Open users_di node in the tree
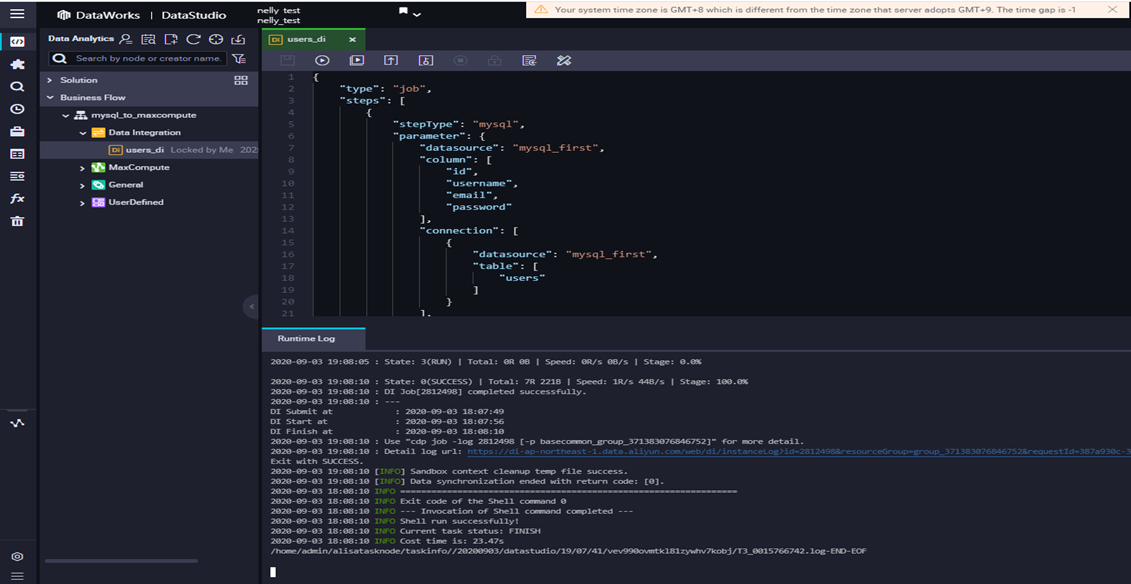The height and width of the screenshot is (584, 1131). (x=145, y=150)
